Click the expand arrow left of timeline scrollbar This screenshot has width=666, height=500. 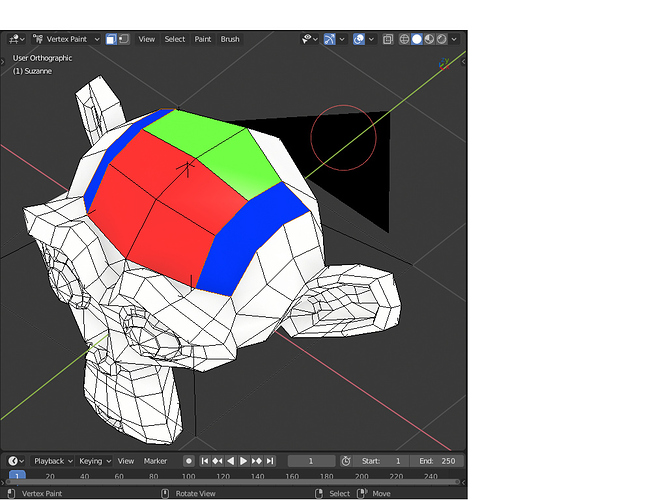(x=3, y=482)
